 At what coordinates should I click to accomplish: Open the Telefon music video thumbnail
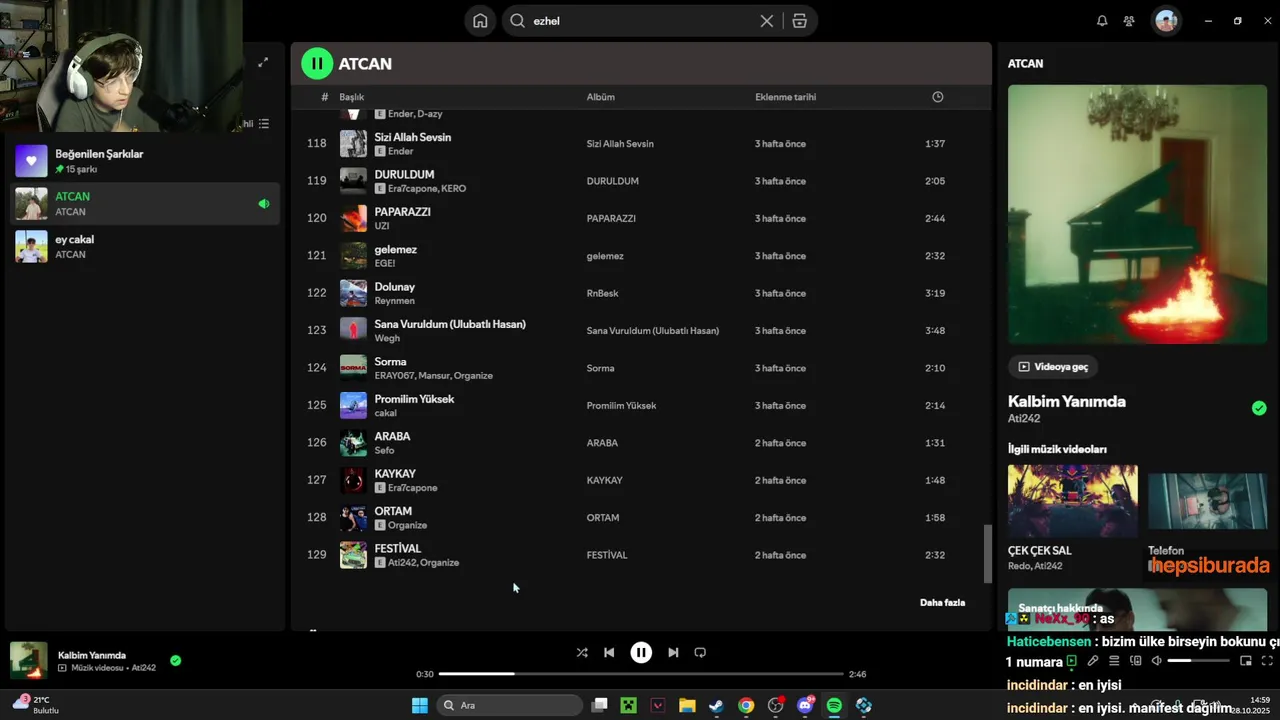[1207, 500]
